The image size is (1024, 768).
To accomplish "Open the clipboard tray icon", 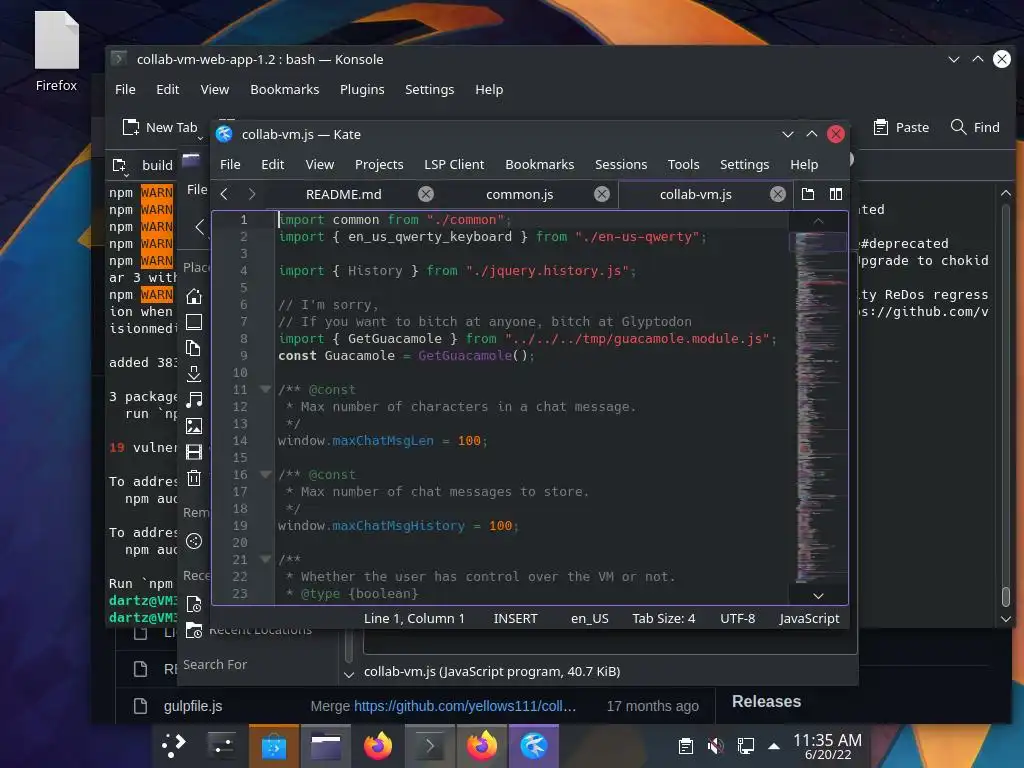I will click(686, 746).
